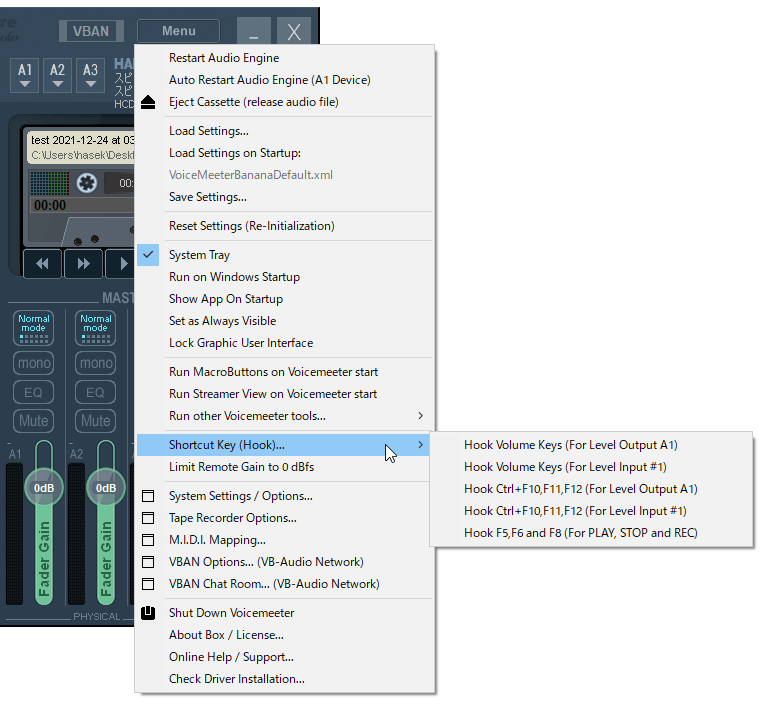Open Online Help / Support...
The image size is (766, 706).
(284, 657)
